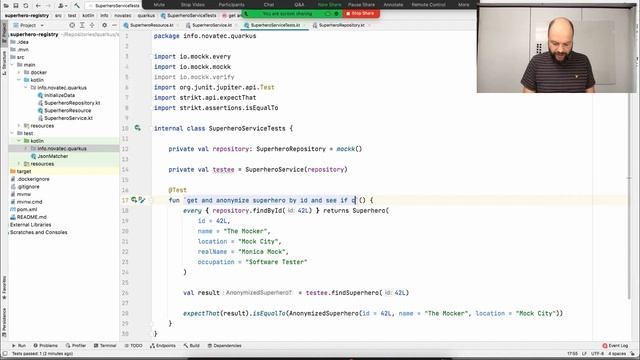Click Mute in Zoom meeting bar
640x360 pixels.
click(x=159, y=4)
